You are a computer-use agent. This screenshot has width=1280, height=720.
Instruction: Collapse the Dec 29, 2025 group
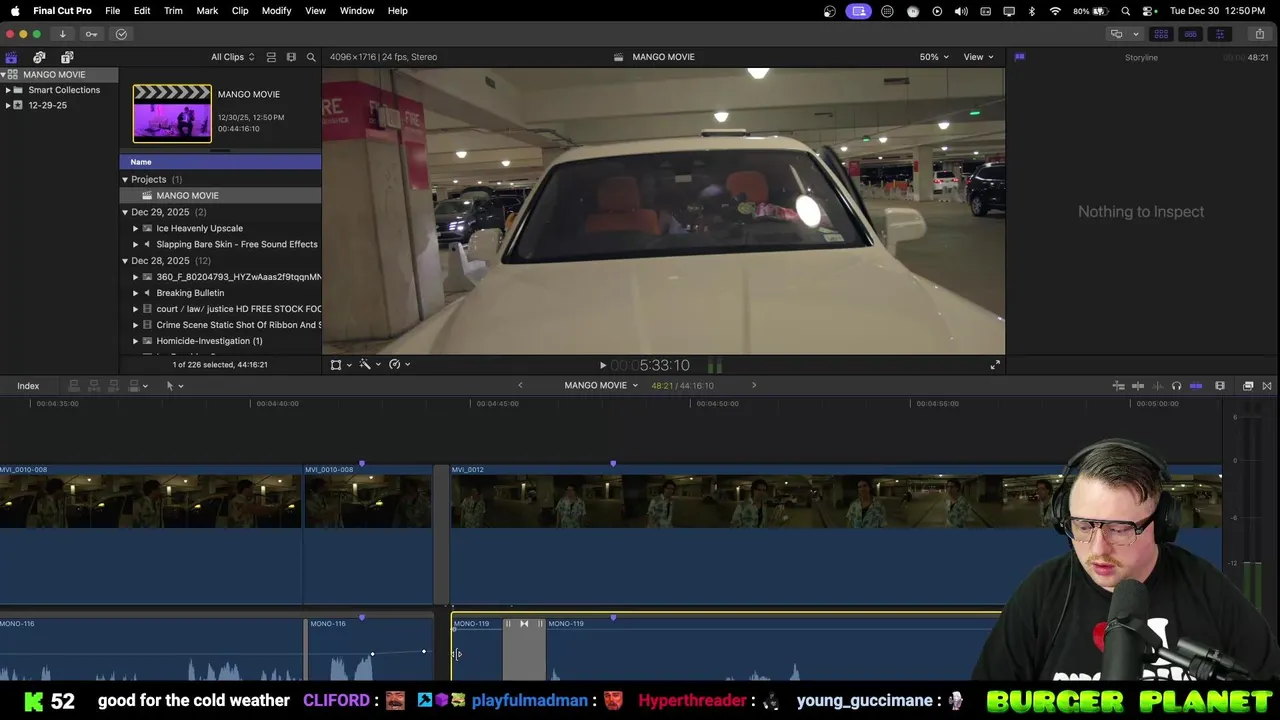point(125,212)
